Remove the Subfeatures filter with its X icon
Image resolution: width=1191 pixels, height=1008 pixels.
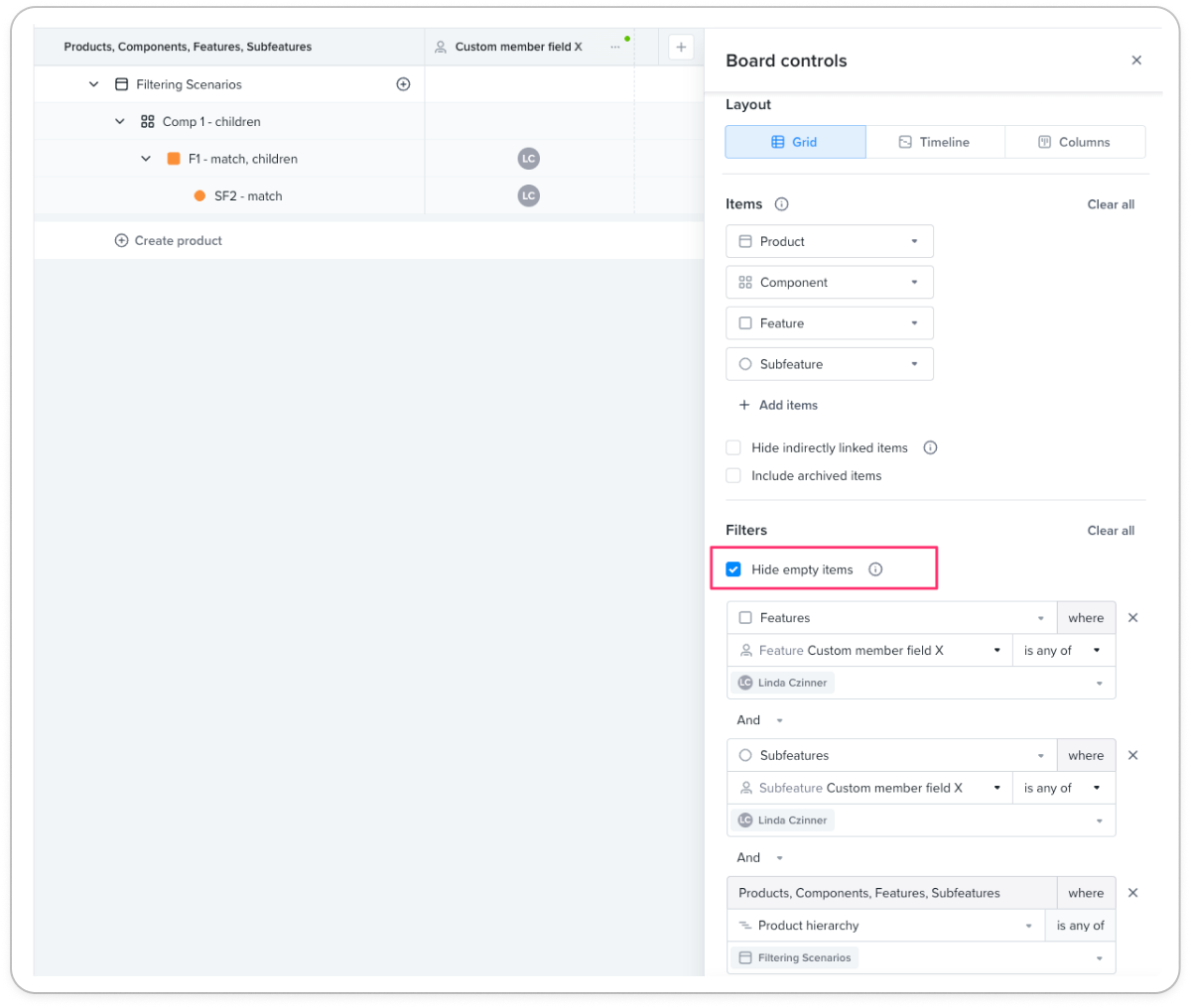tap(1132, 755)
